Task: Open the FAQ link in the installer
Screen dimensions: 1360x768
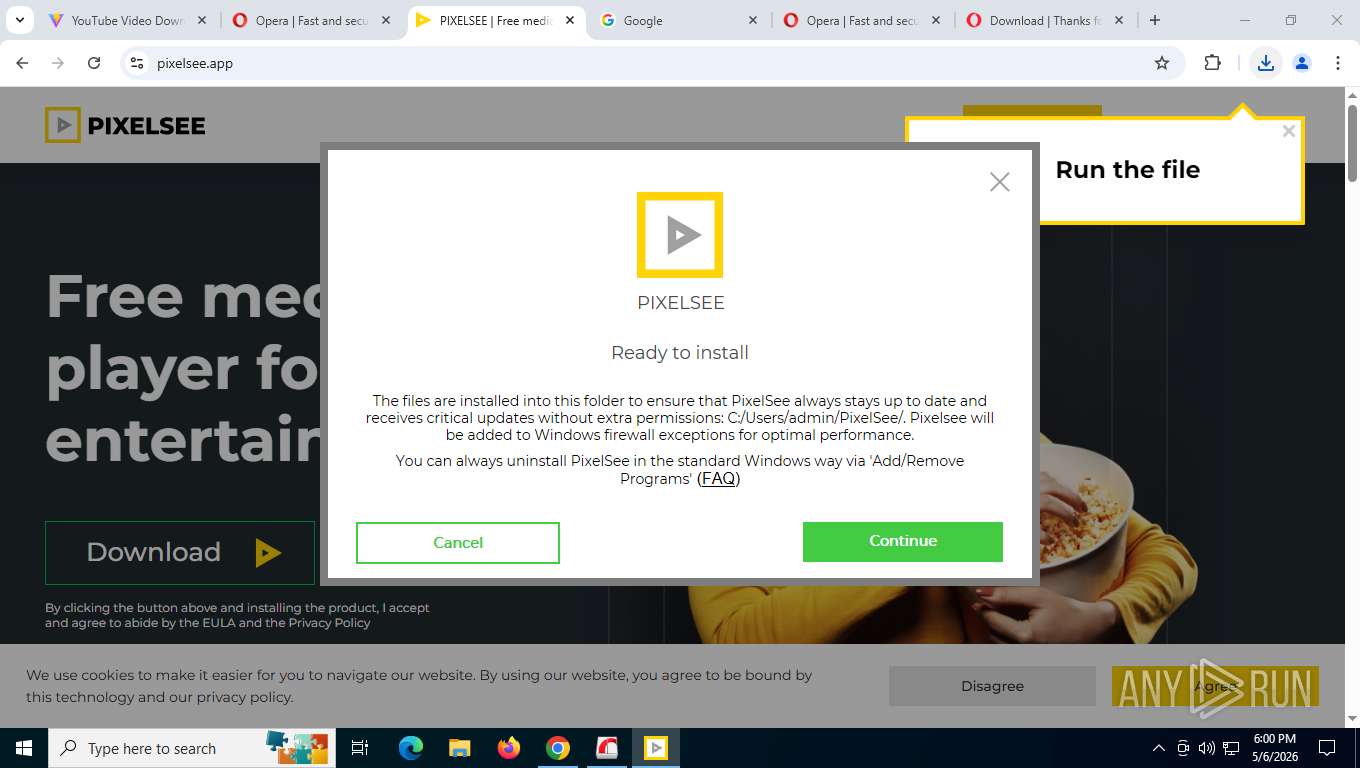Action: pyautogui.click(x=718, y=478)
